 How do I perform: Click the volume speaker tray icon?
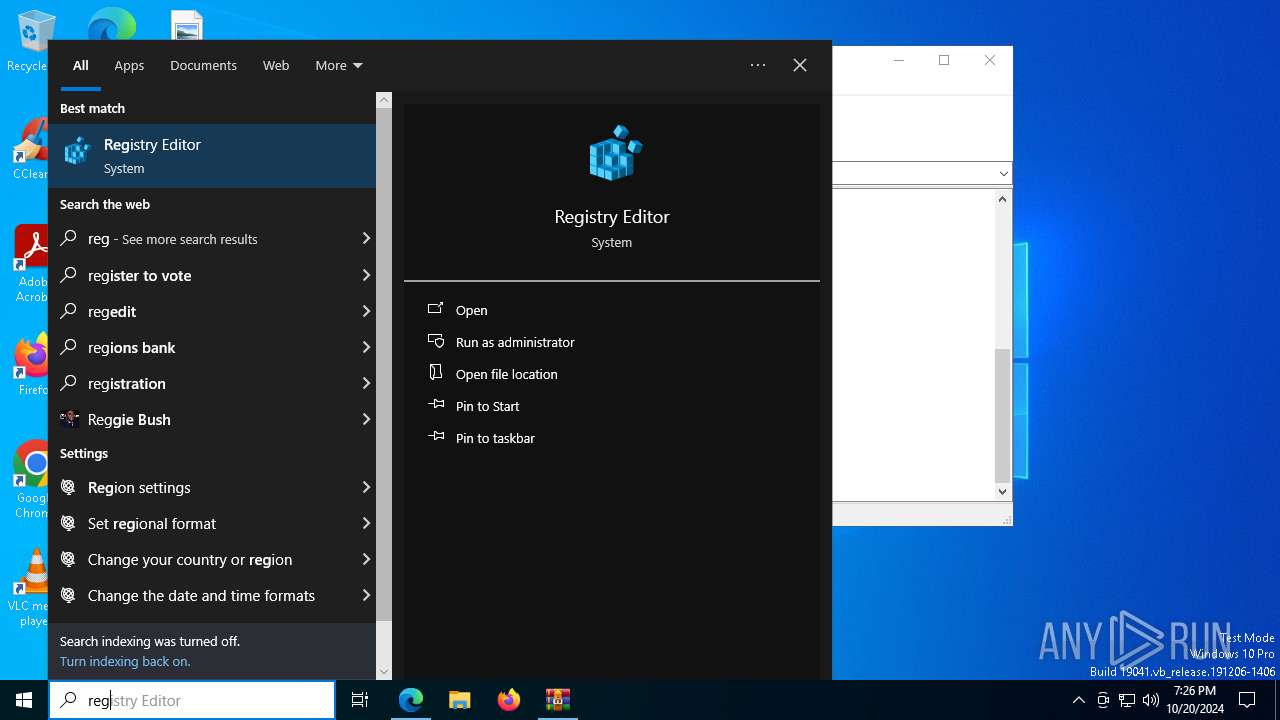(1151, 700)
